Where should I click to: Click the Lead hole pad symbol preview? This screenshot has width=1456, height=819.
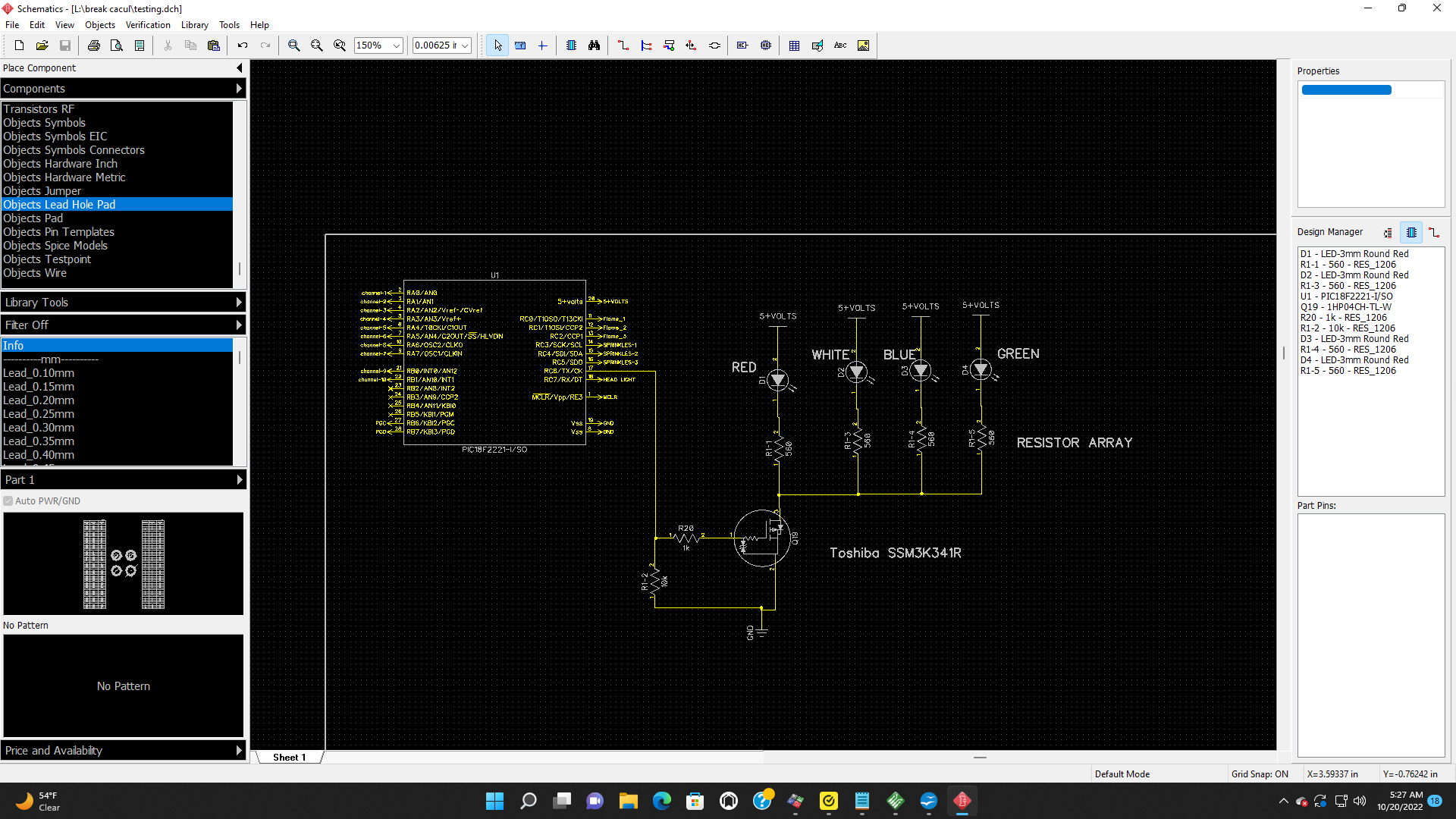(124, 564)
